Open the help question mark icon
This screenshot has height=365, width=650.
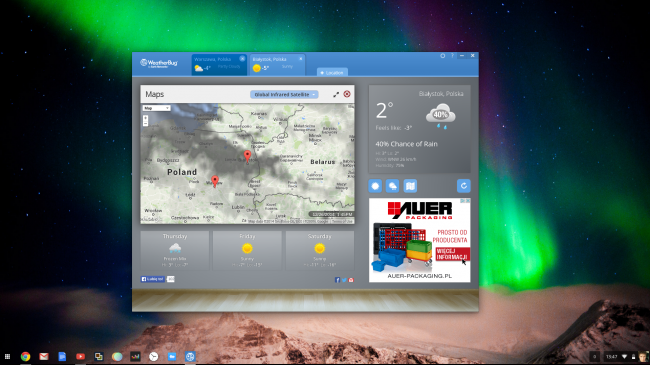[452, 56]
